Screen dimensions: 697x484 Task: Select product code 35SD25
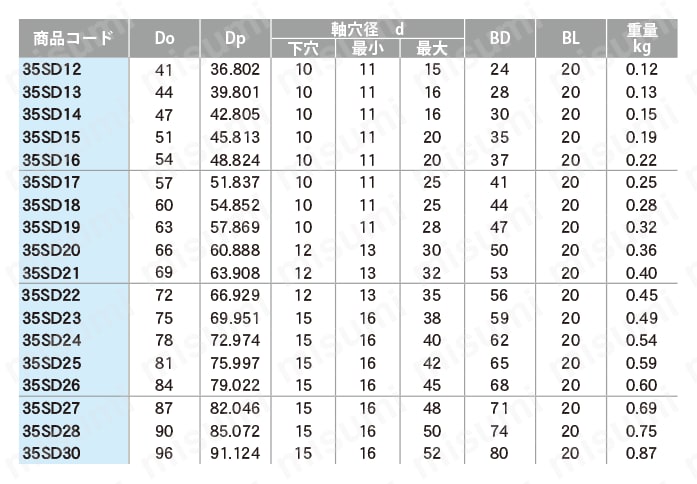point(52,363)
